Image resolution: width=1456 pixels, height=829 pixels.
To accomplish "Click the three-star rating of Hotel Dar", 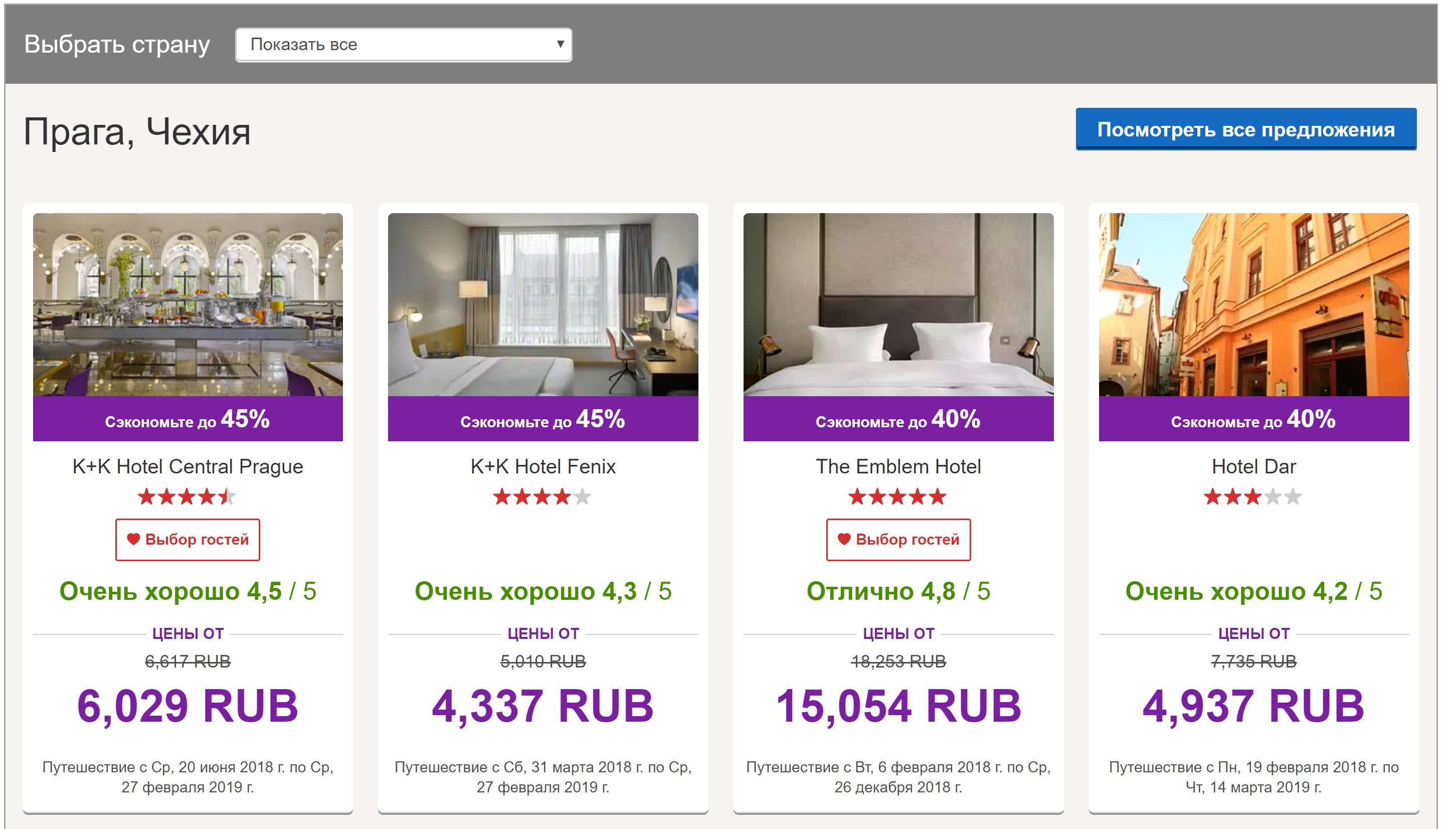I will click(1252, 497).
